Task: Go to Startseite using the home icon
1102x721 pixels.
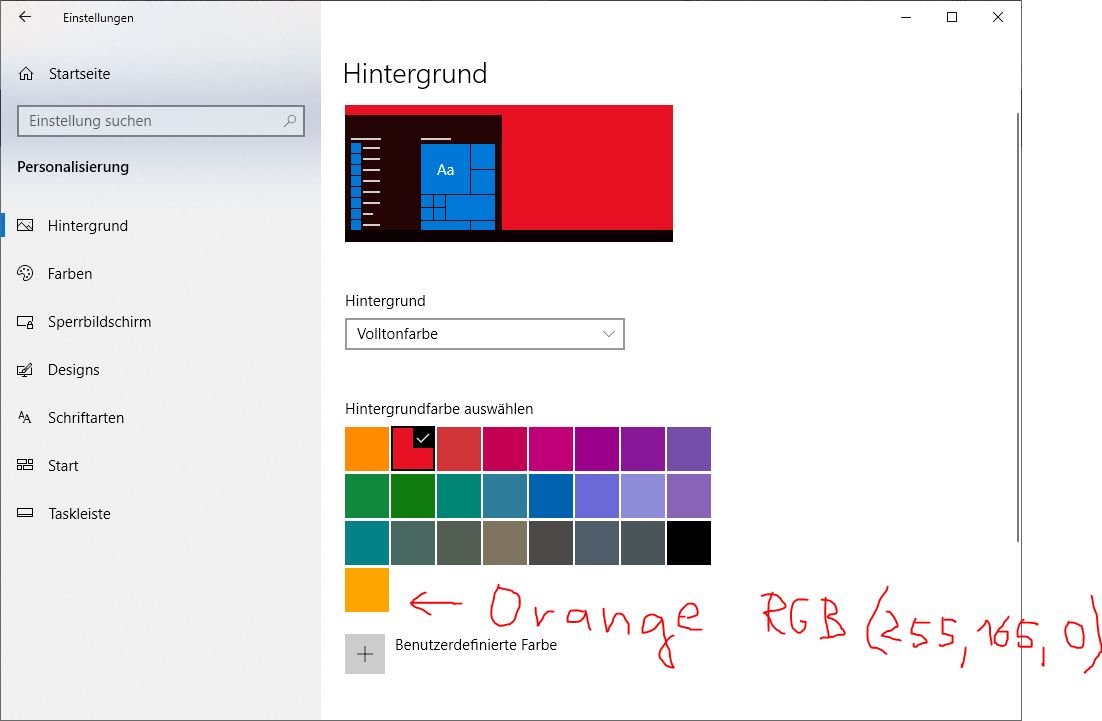Action: tap(25, 72)
